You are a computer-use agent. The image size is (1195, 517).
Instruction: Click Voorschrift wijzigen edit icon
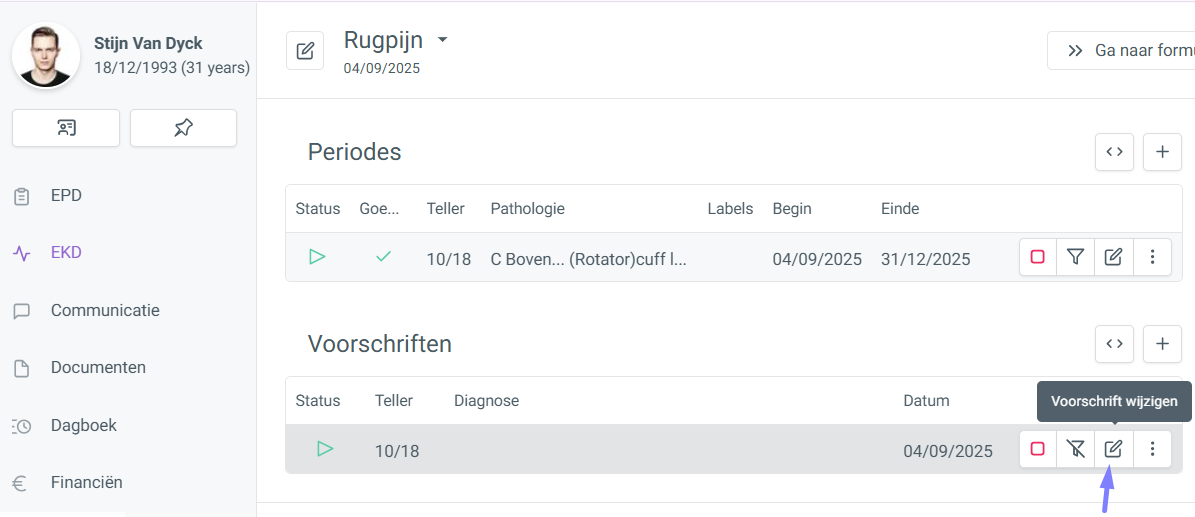point(1113,449)
